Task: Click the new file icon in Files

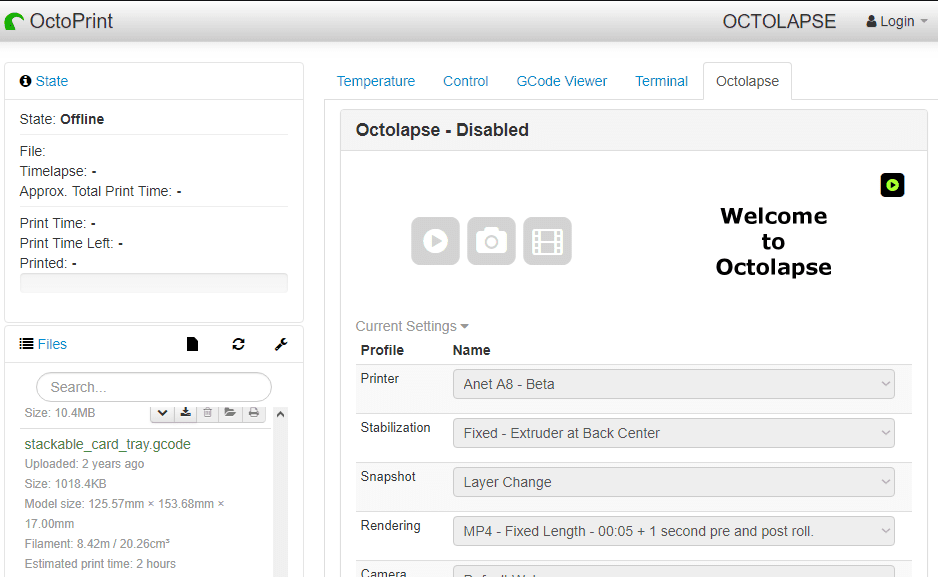Action: 192,344
